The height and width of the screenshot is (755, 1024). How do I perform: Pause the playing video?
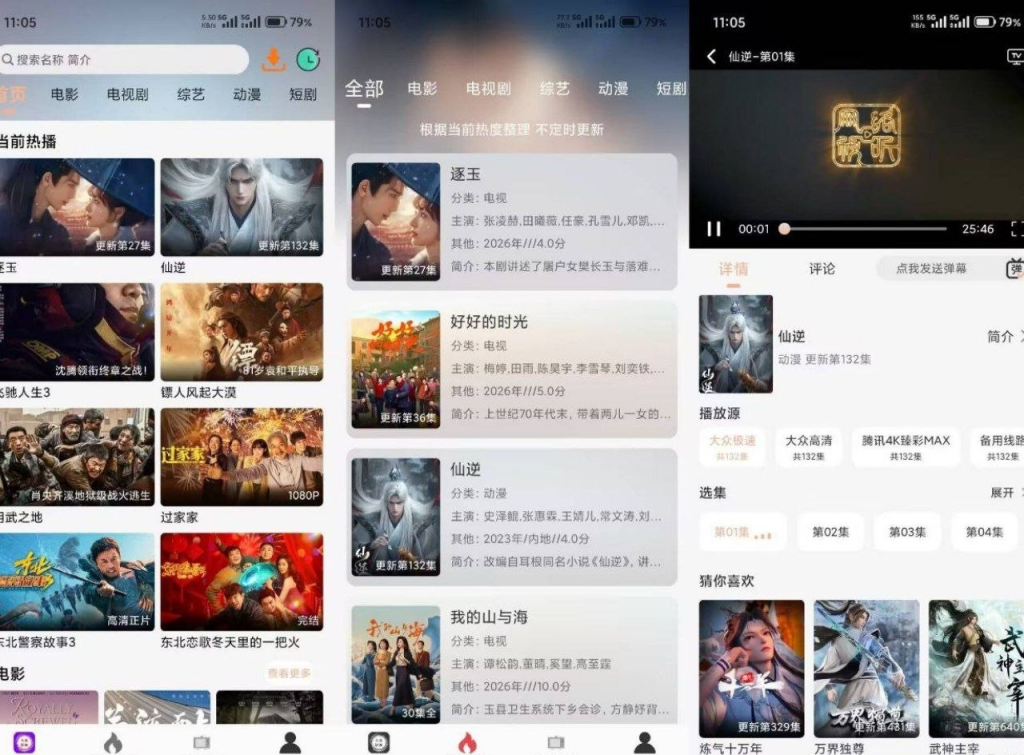click(x=714, y=229)
